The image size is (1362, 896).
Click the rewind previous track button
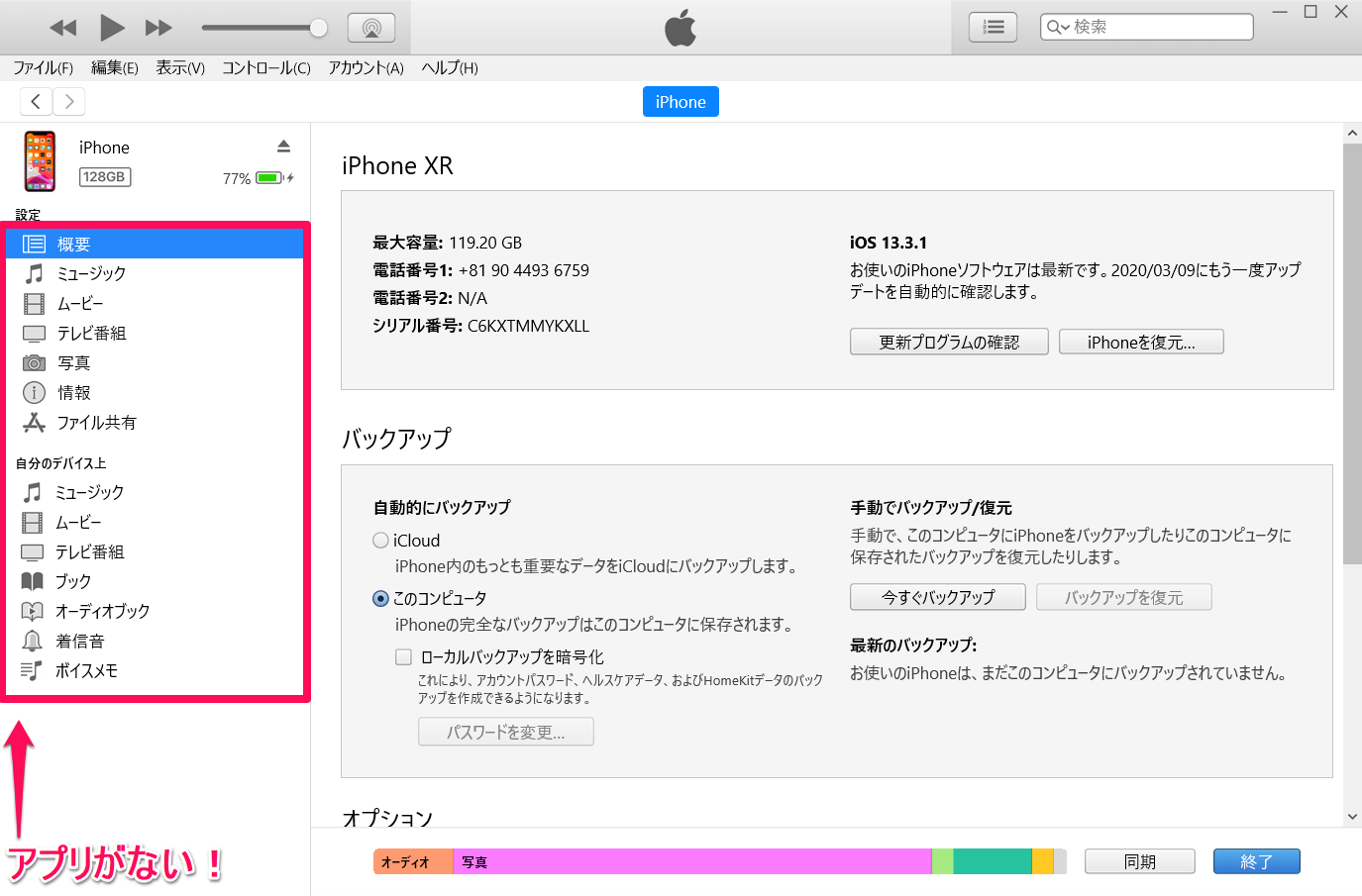[63, 28]
